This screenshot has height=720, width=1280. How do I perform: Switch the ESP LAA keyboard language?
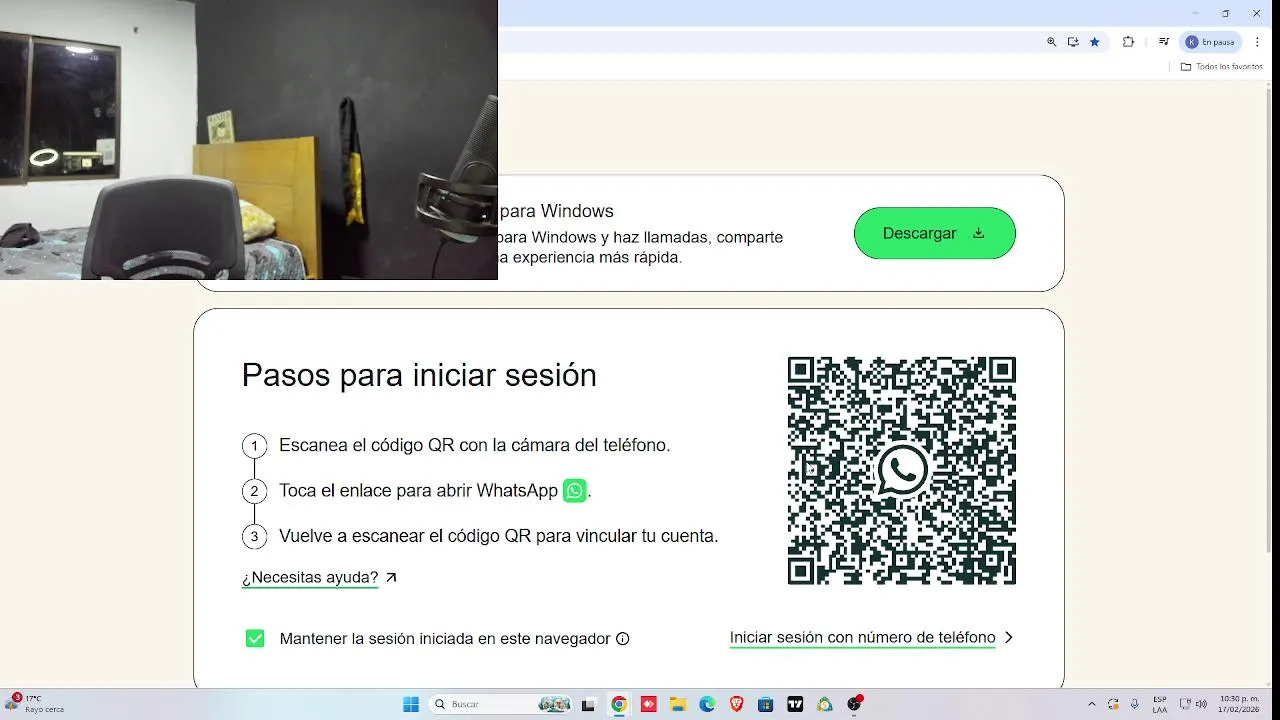point(1160,704)
